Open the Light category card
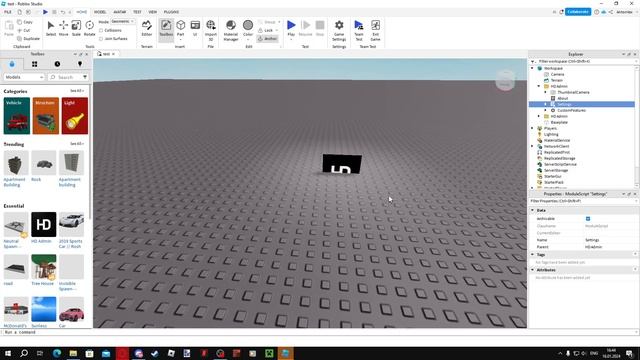The width and height of the screenshot is (640, 360). (75, 116)
